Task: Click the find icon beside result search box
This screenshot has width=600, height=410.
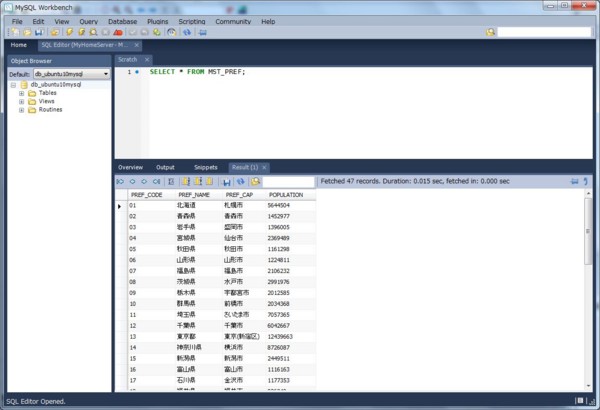Action: point(255,181)
